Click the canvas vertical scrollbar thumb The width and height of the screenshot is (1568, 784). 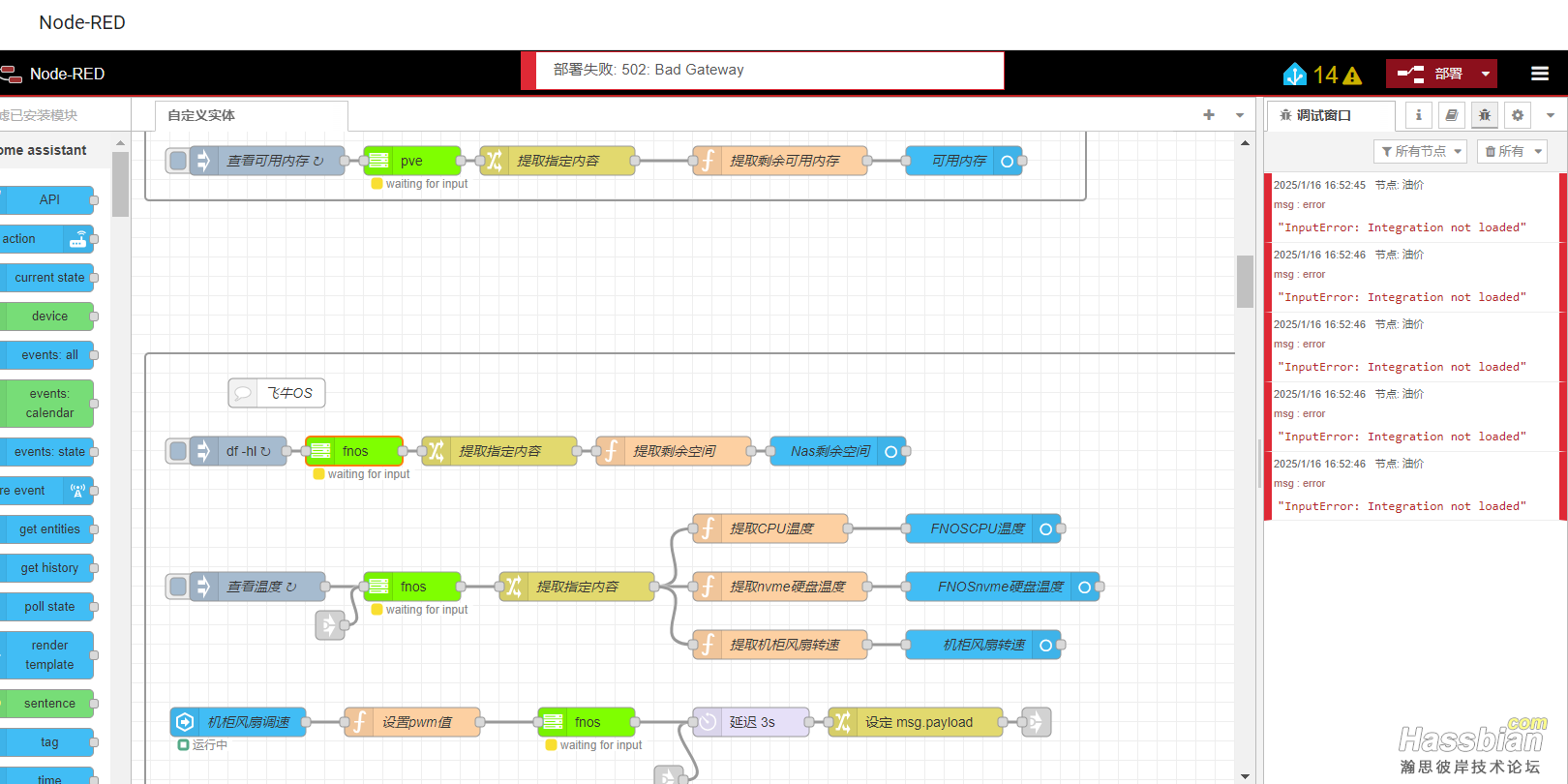pyautogui.click(x=1246, y=281)
